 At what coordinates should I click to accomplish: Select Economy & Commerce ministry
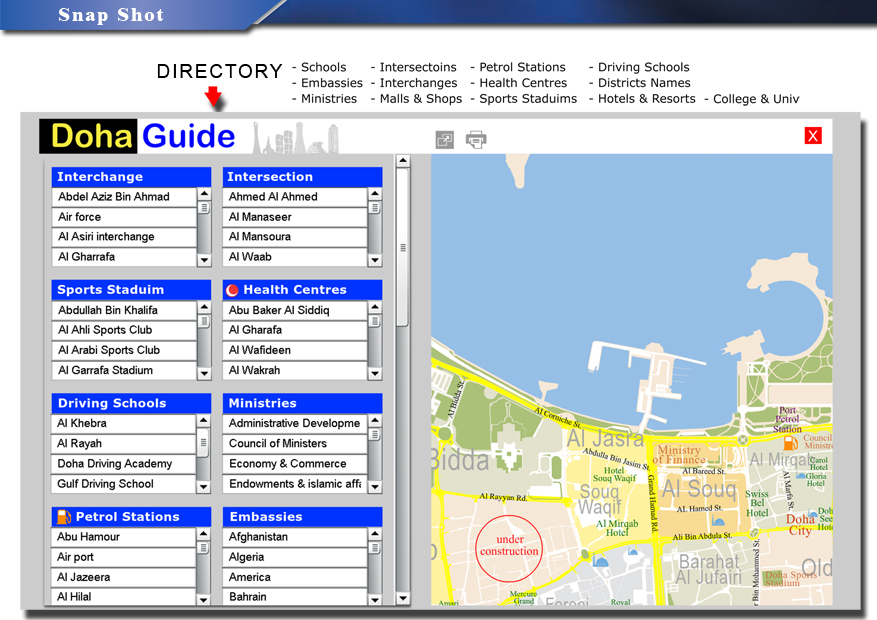click(x=295, y=463)
